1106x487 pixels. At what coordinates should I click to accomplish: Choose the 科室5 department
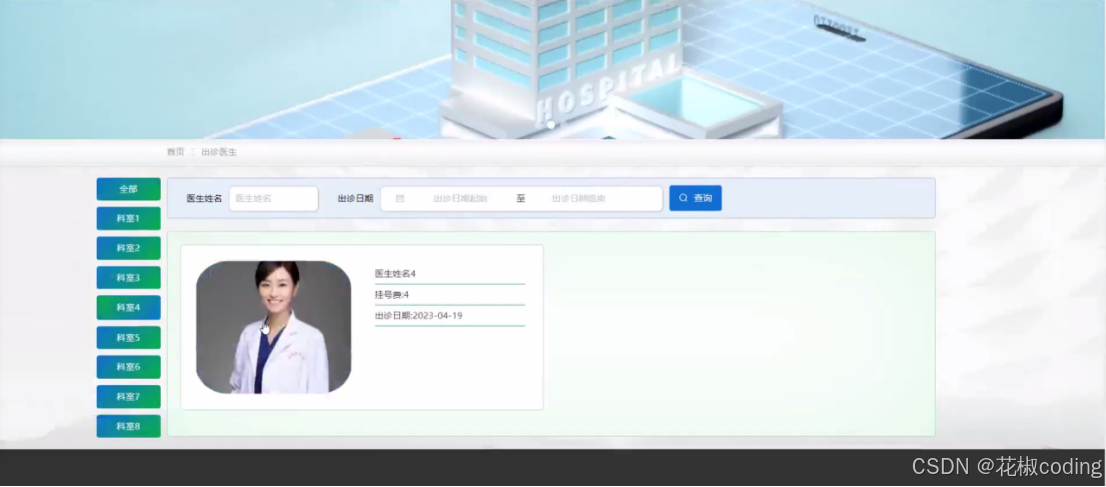click(x=128, y=337)
